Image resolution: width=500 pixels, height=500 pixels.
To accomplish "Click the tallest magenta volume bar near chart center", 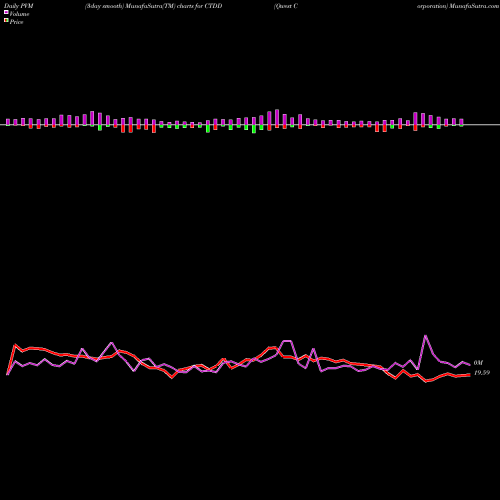I will 277,118.
